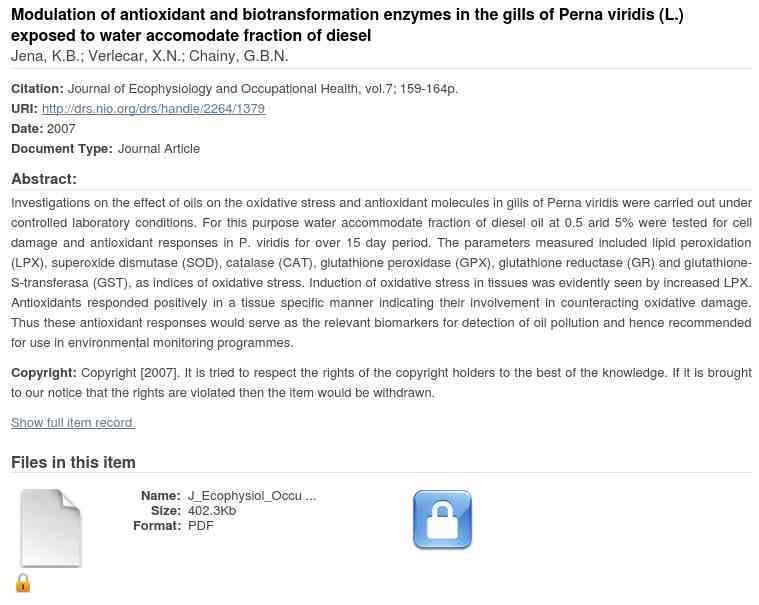759x605 pixels.
Task: Open the blank document file thumbnail
Action: pyautogui.click(x=51, y=528)
